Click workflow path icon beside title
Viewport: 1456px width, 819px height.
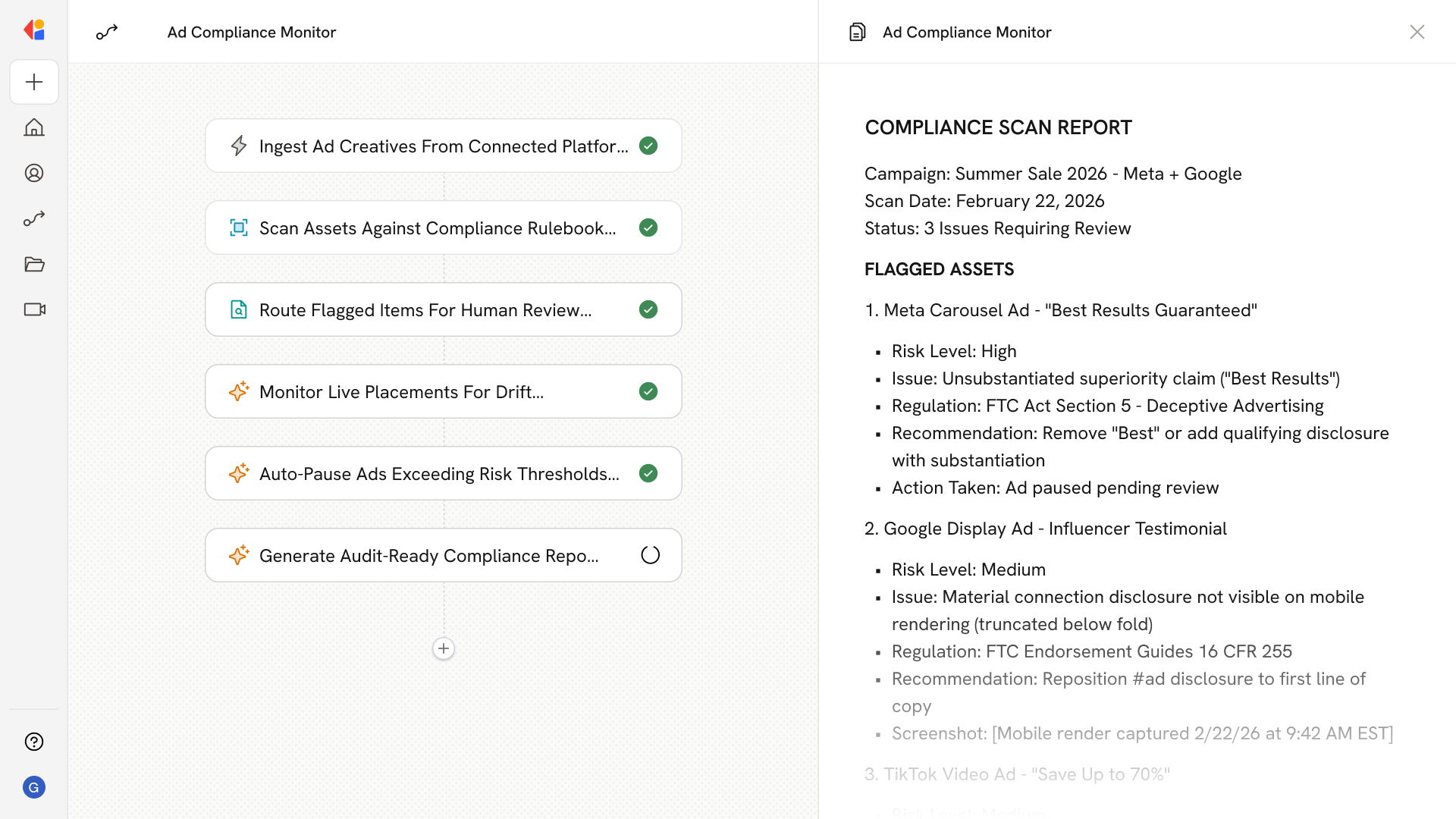pyautogui.click(x=107, y=32)
